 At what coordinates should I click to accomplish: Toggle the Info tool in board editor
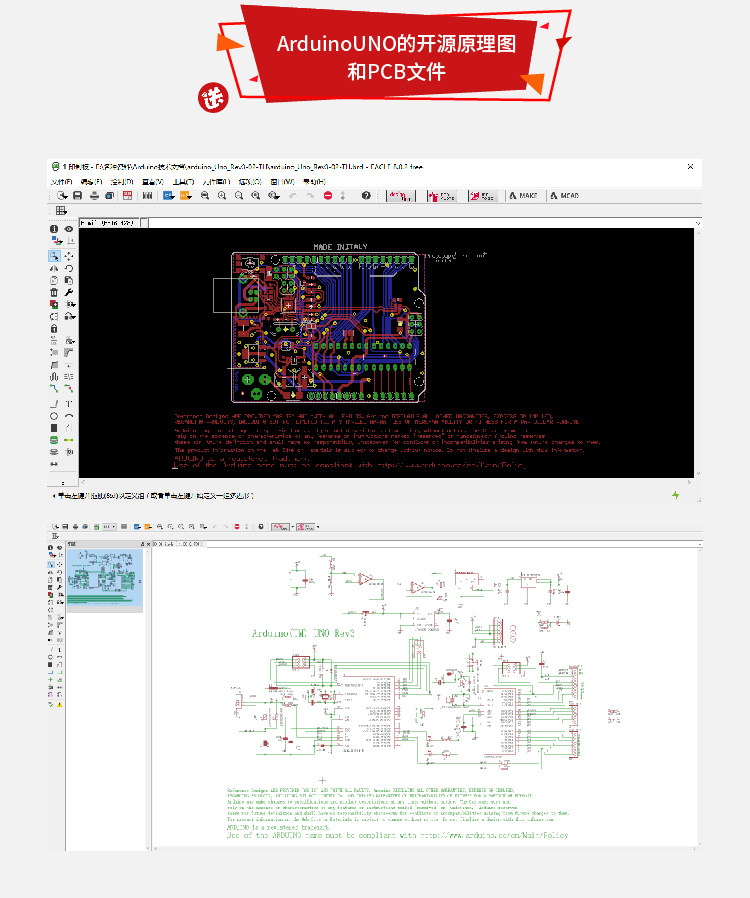(54, 229)
